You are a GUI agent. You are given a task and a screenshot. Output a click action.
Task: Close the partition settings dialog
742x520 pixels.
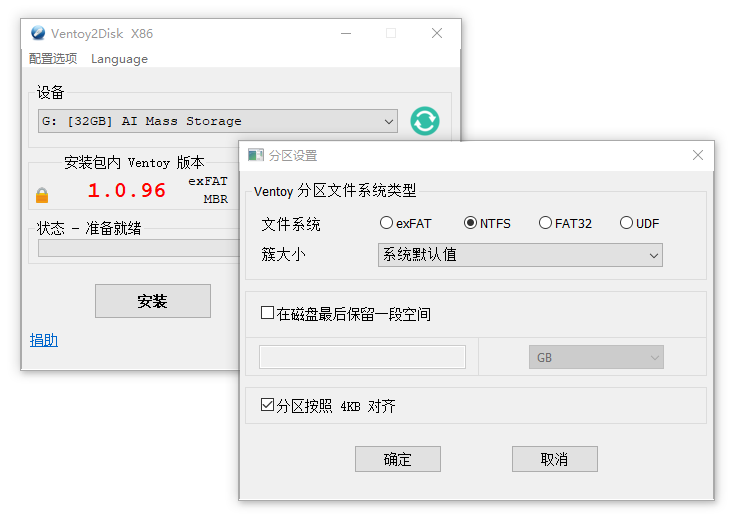tap(698, 155)
